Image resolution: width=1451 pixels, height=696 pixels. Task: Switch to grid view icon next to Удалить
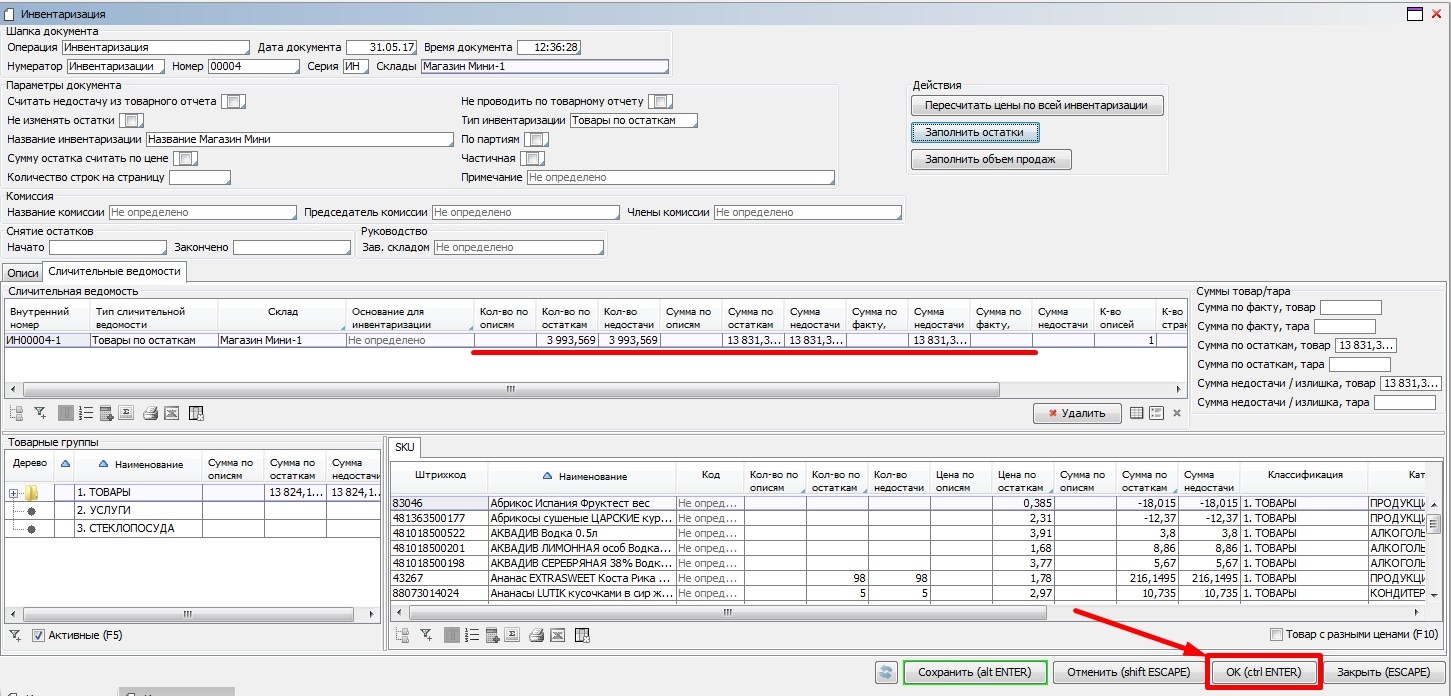[x=1137, y=413]
